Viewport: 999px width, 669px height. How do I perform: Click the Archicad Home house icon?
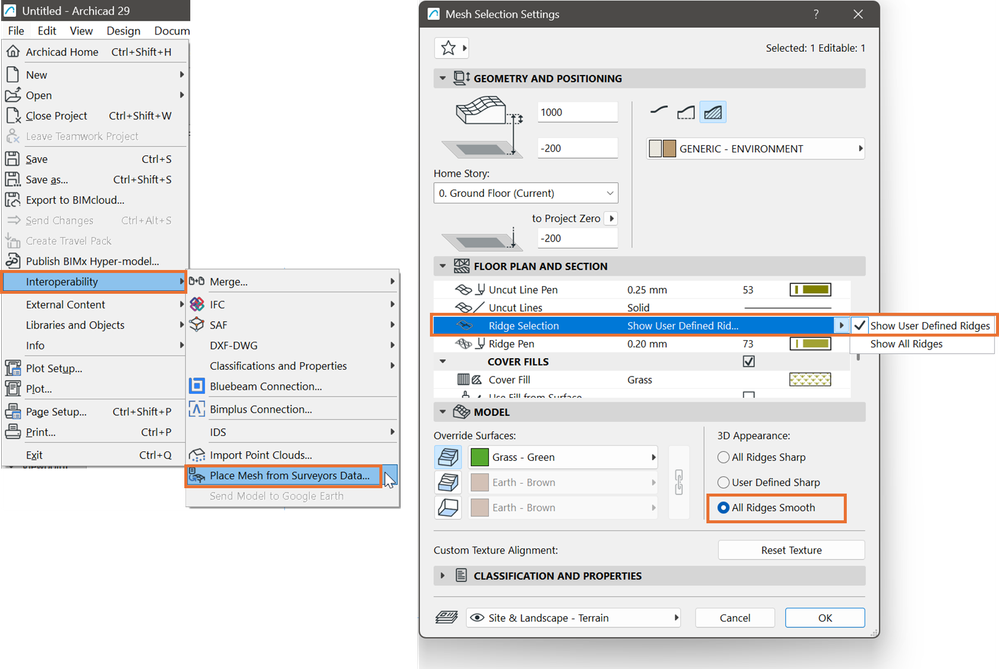(13, 52)
